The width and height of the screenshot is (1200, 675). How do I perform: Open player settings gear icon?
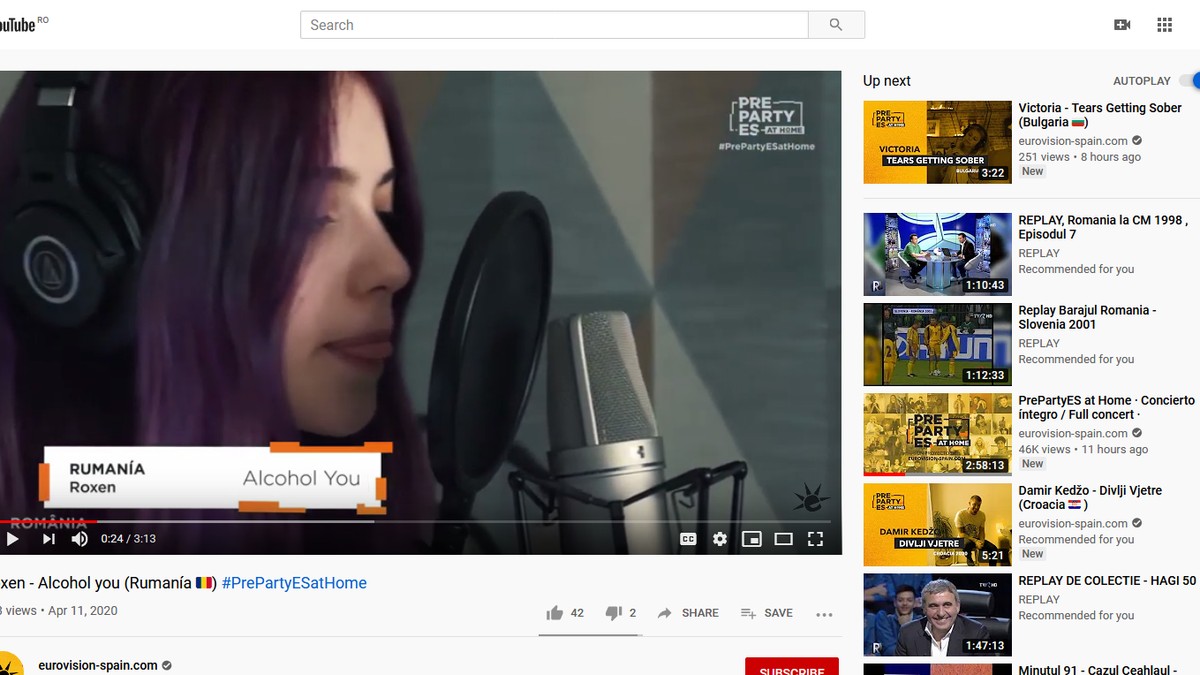point(720,539)
